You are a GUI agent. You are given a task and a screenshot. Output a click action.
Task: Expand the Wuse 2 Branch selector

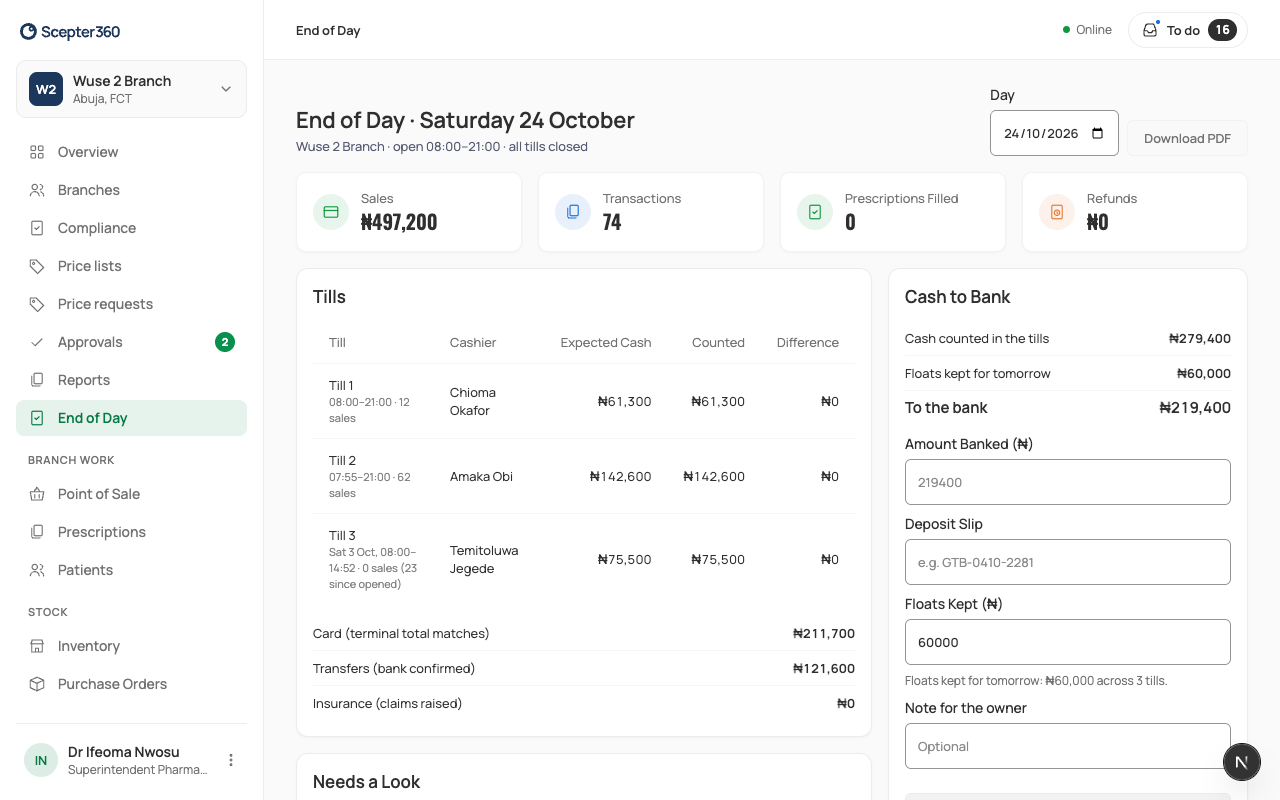click(x=131, y=89)
